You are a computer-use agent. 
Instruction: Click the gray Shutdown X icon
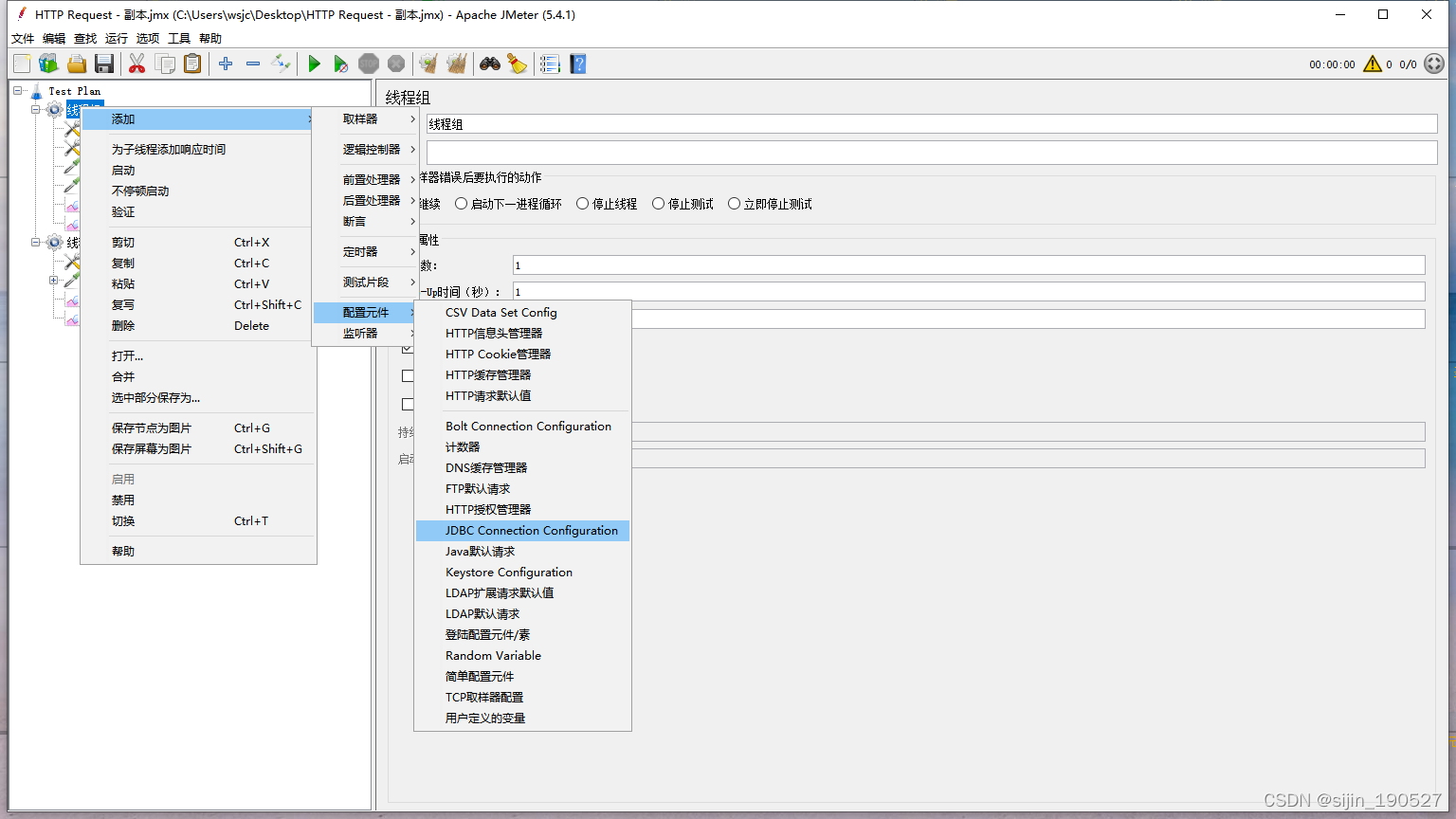tap(396, 64)
